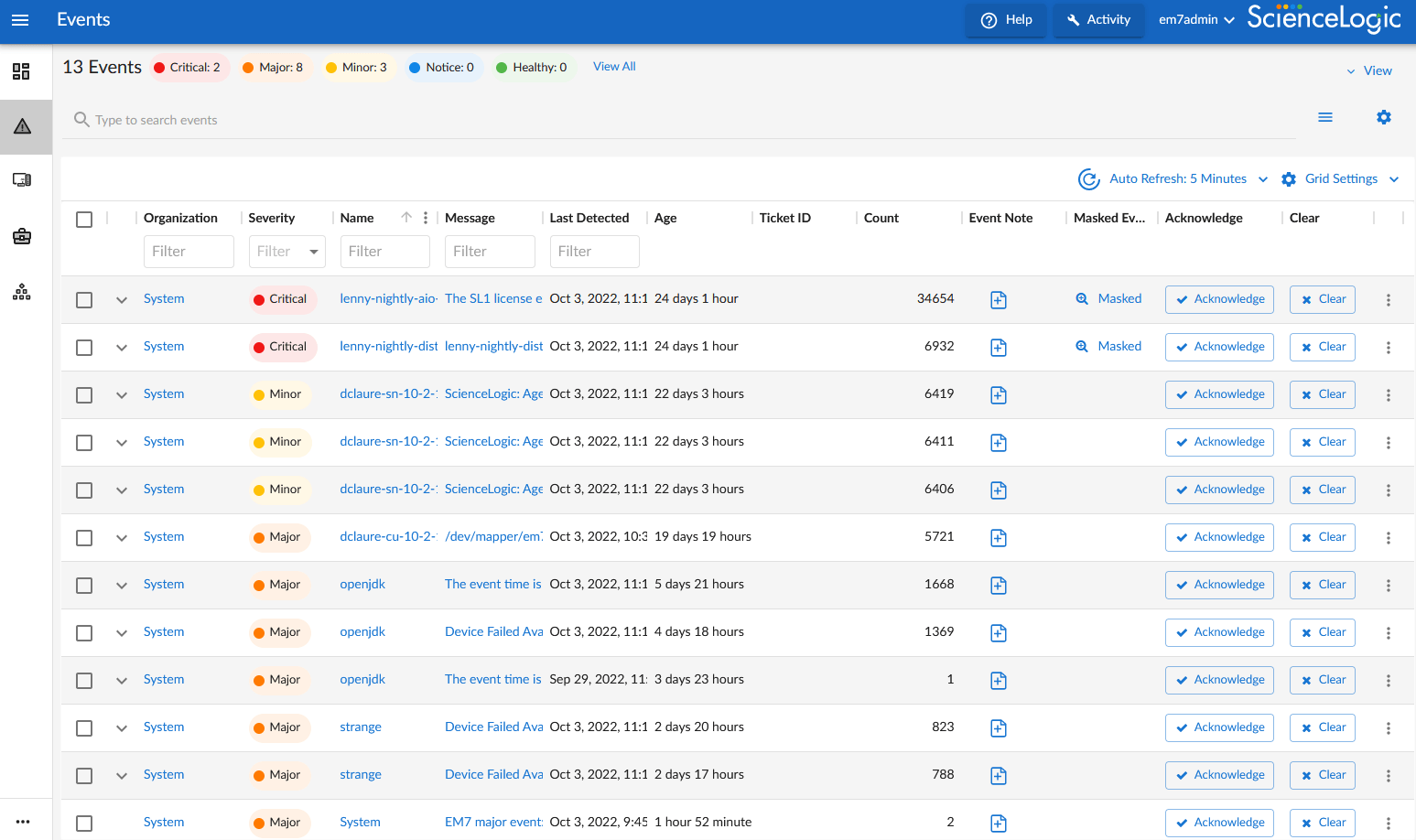Open the briefcase Business Services sidebar icon

(22, 237)
